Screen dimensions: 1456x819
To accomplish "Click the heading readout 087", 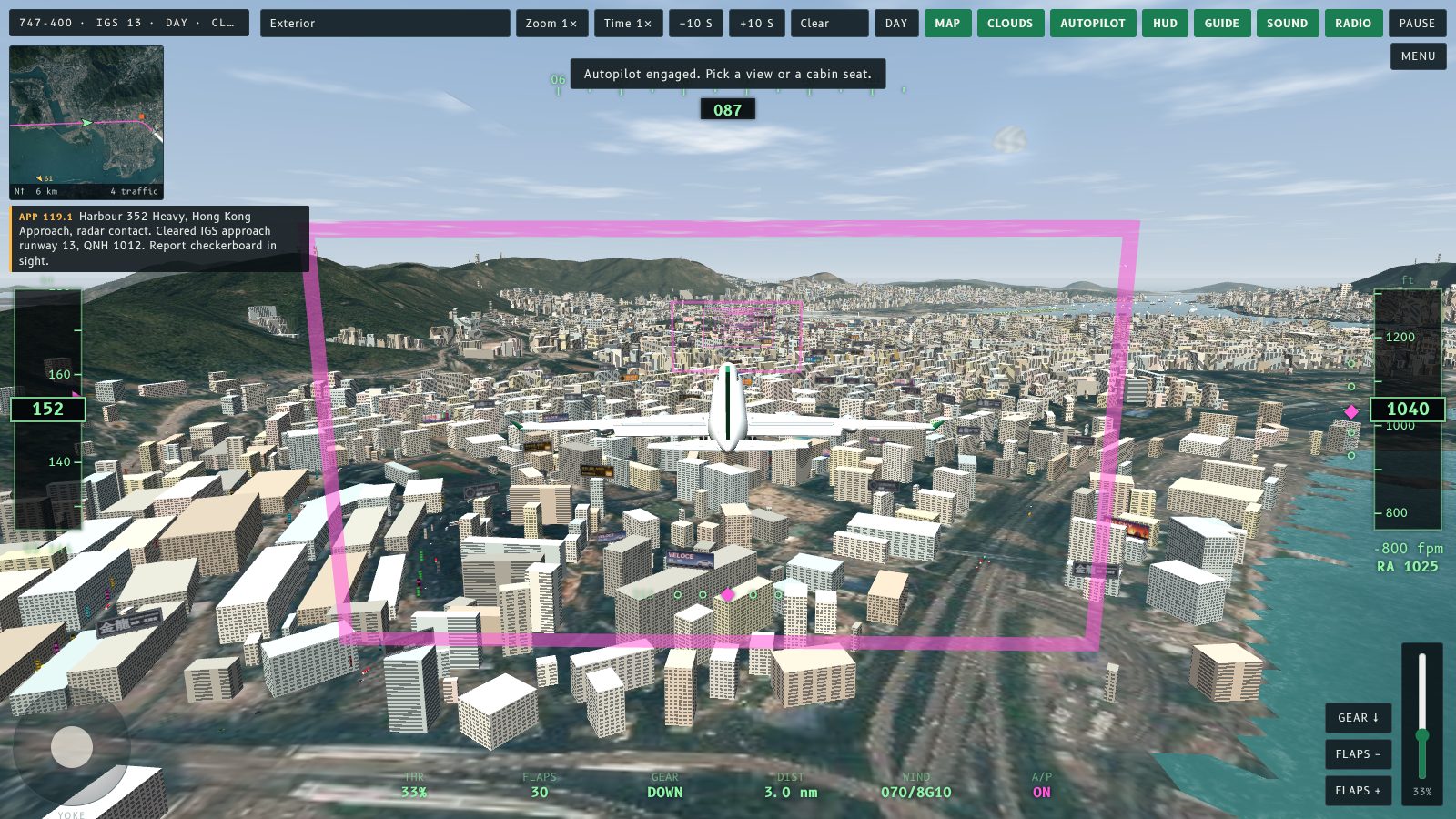I will (727, 110).
